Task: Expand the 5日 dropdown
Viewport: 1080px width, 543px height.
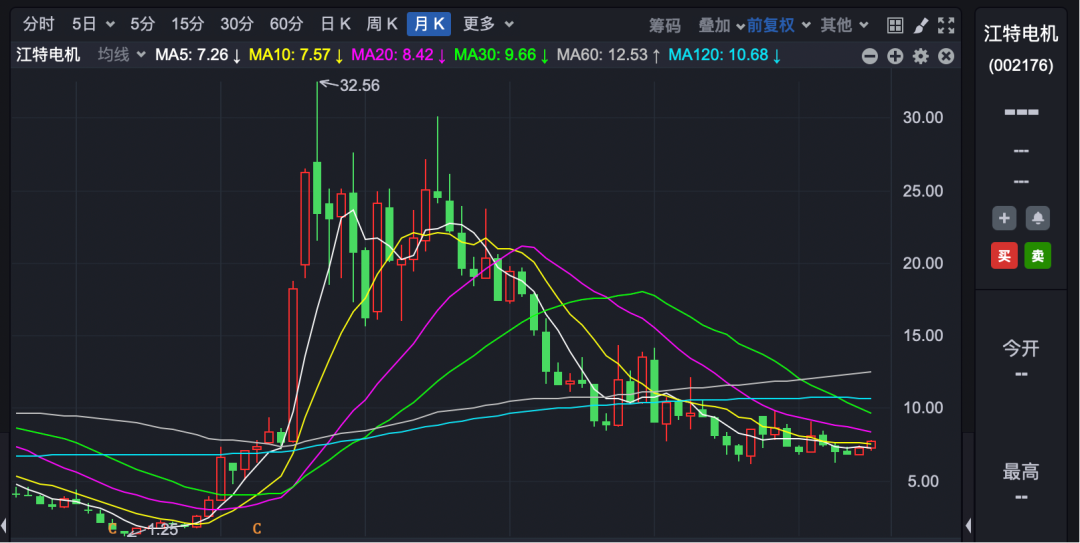Action: coord(93,24)
